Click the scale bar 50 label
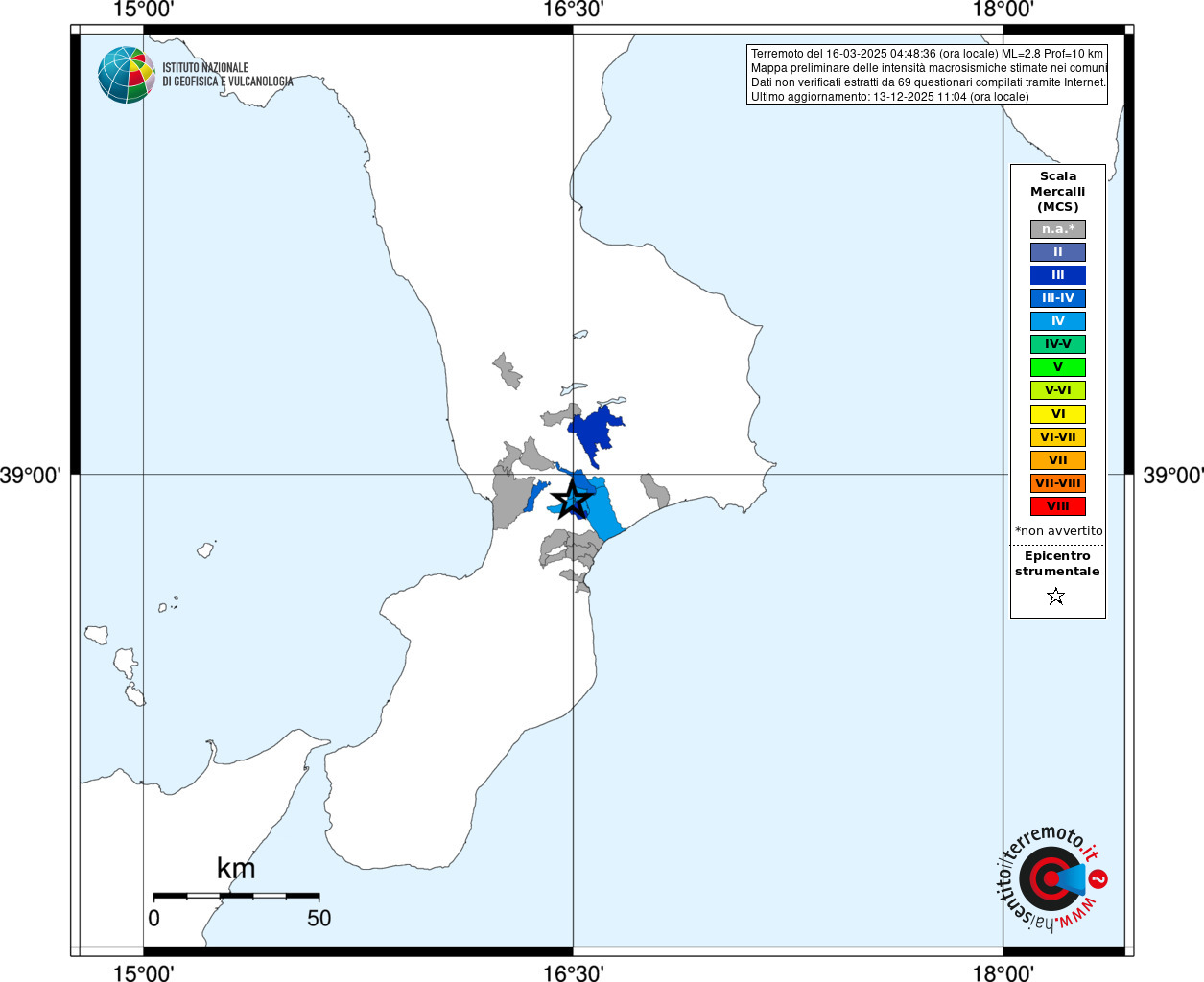Image resolution: width=1204 pixels, height=982 pixels. click(319, 919)
